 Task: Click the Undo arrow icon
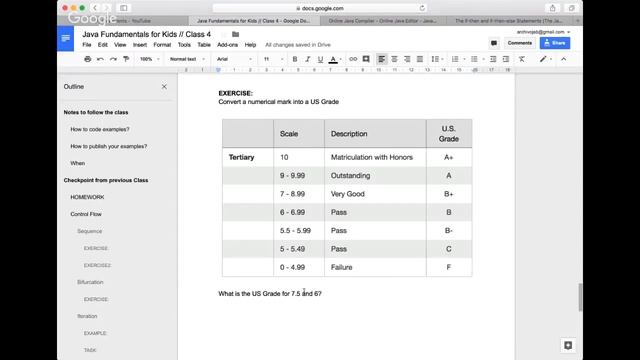tap(100, 59)
